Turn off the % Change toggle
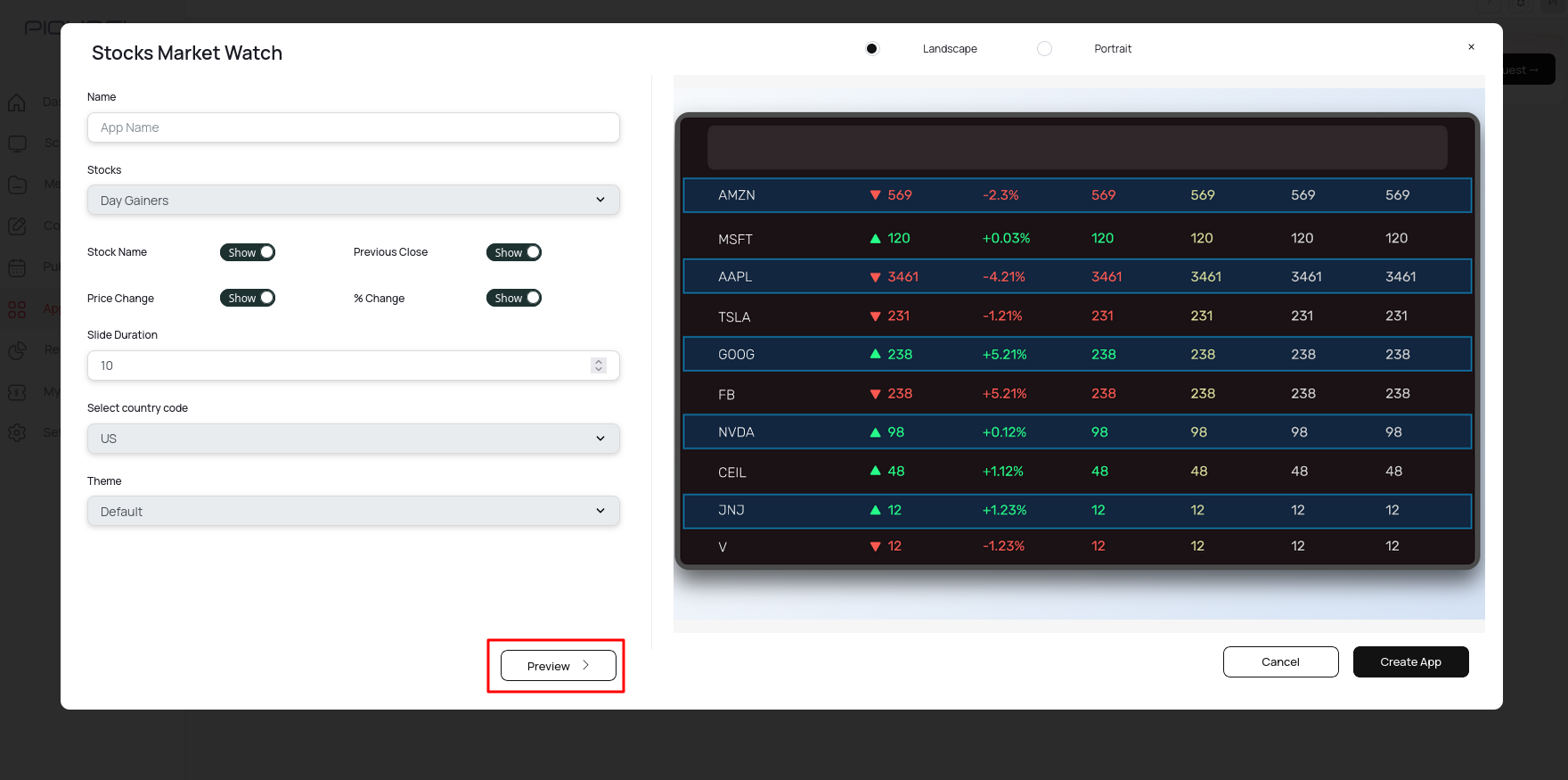 514,298
